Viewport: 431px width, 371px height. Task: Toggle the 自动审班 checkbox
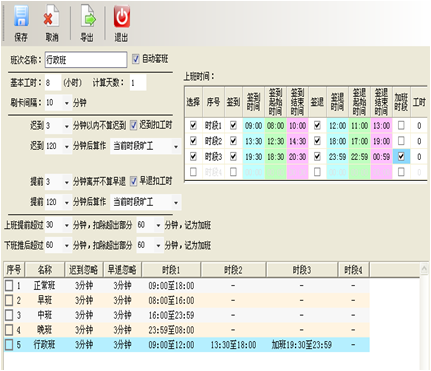point(136,59)
